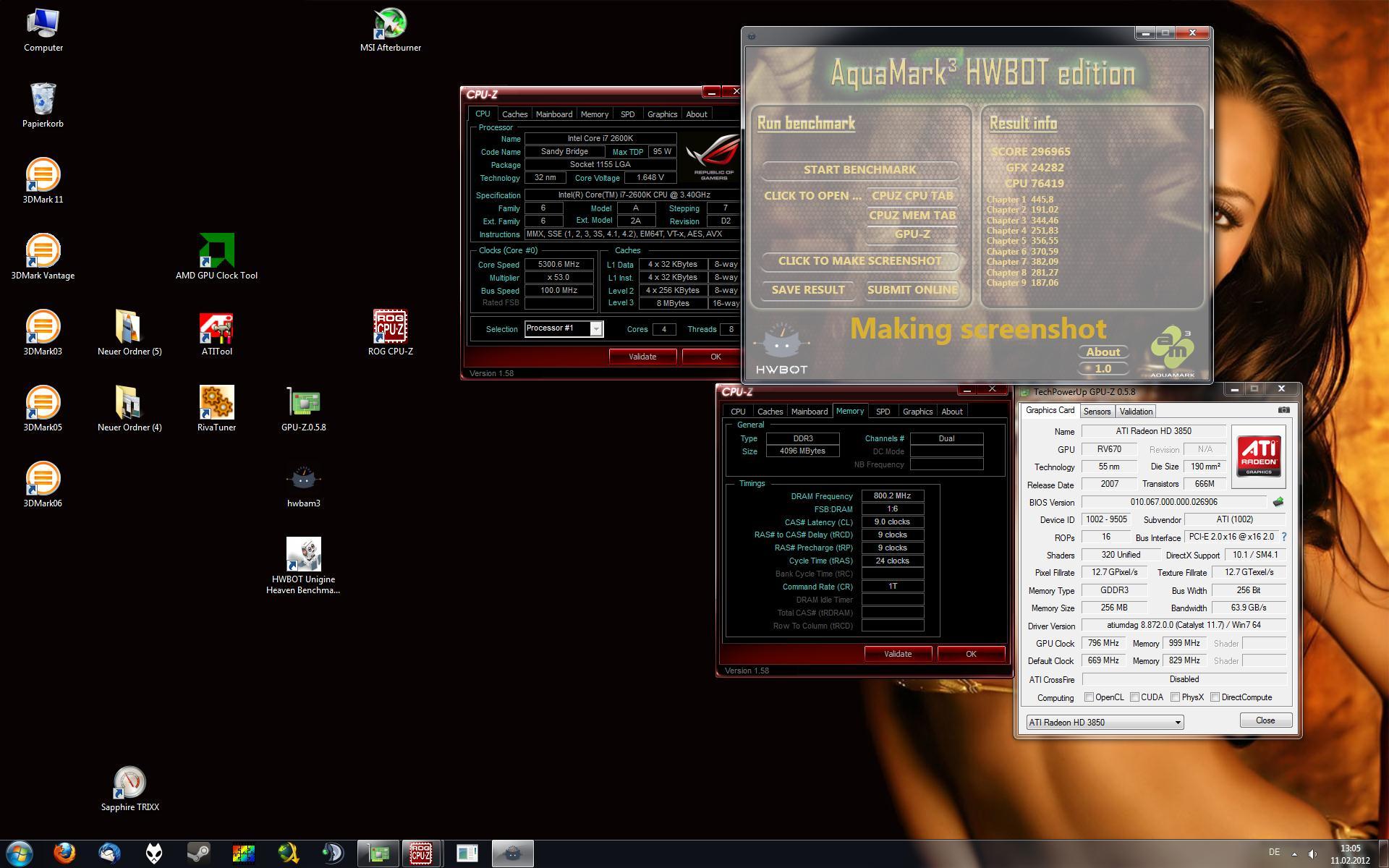1389x868 pixels.
Task: Switch to Mainboard tab in CPU window
Action: (x=554, y=114)
